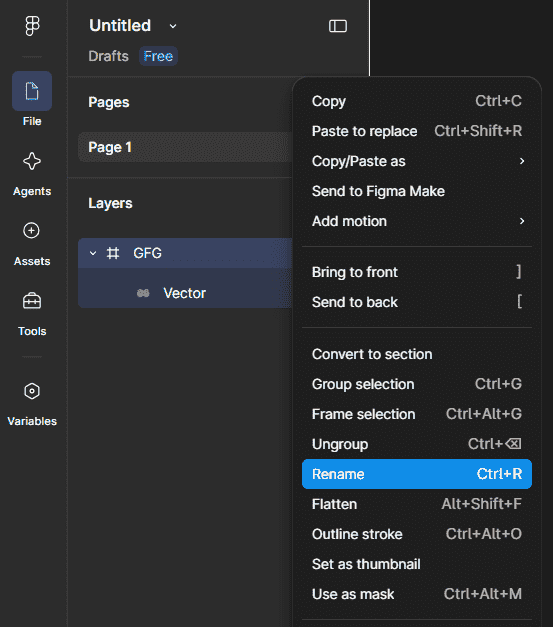Click the highlighted Rename option
This screenshot has width=553, height=627.
417,474
